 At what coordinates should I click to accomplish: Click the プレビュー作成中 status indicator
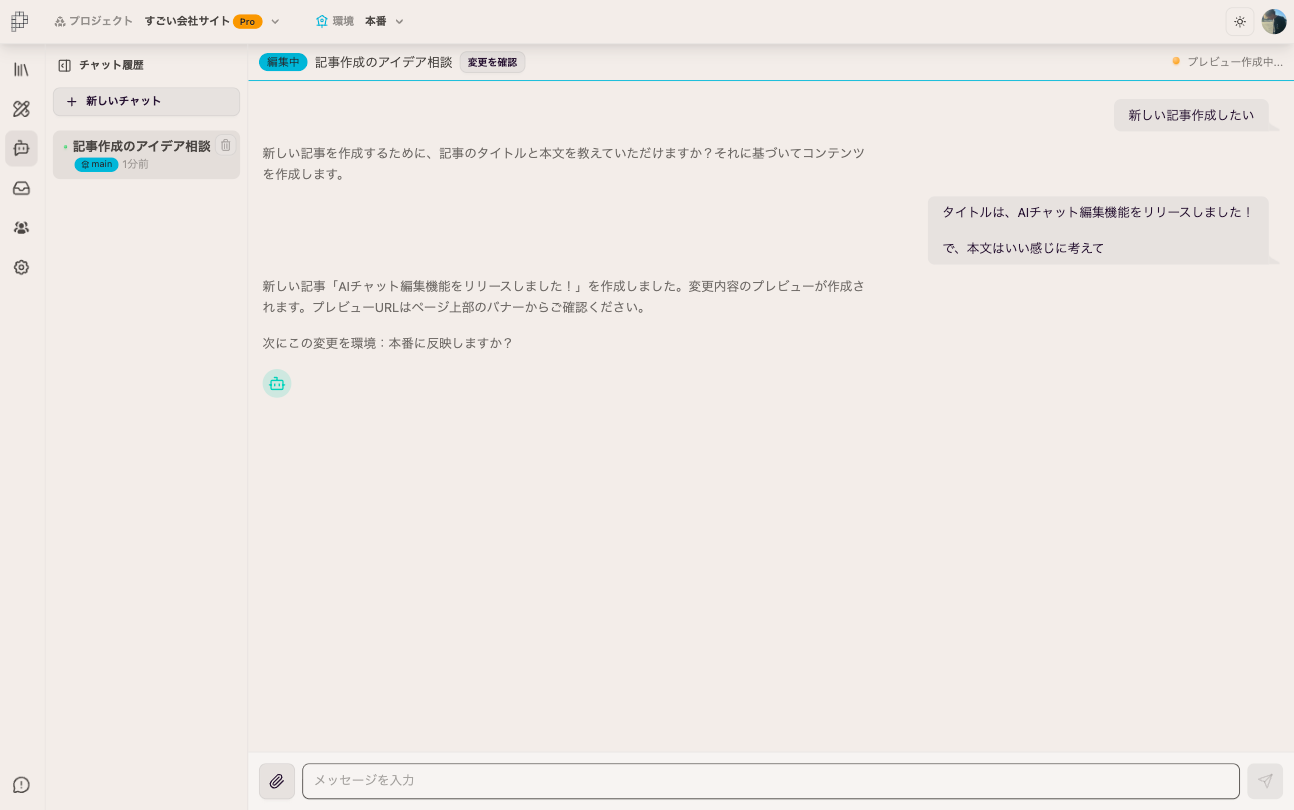tap(1227, 62)
